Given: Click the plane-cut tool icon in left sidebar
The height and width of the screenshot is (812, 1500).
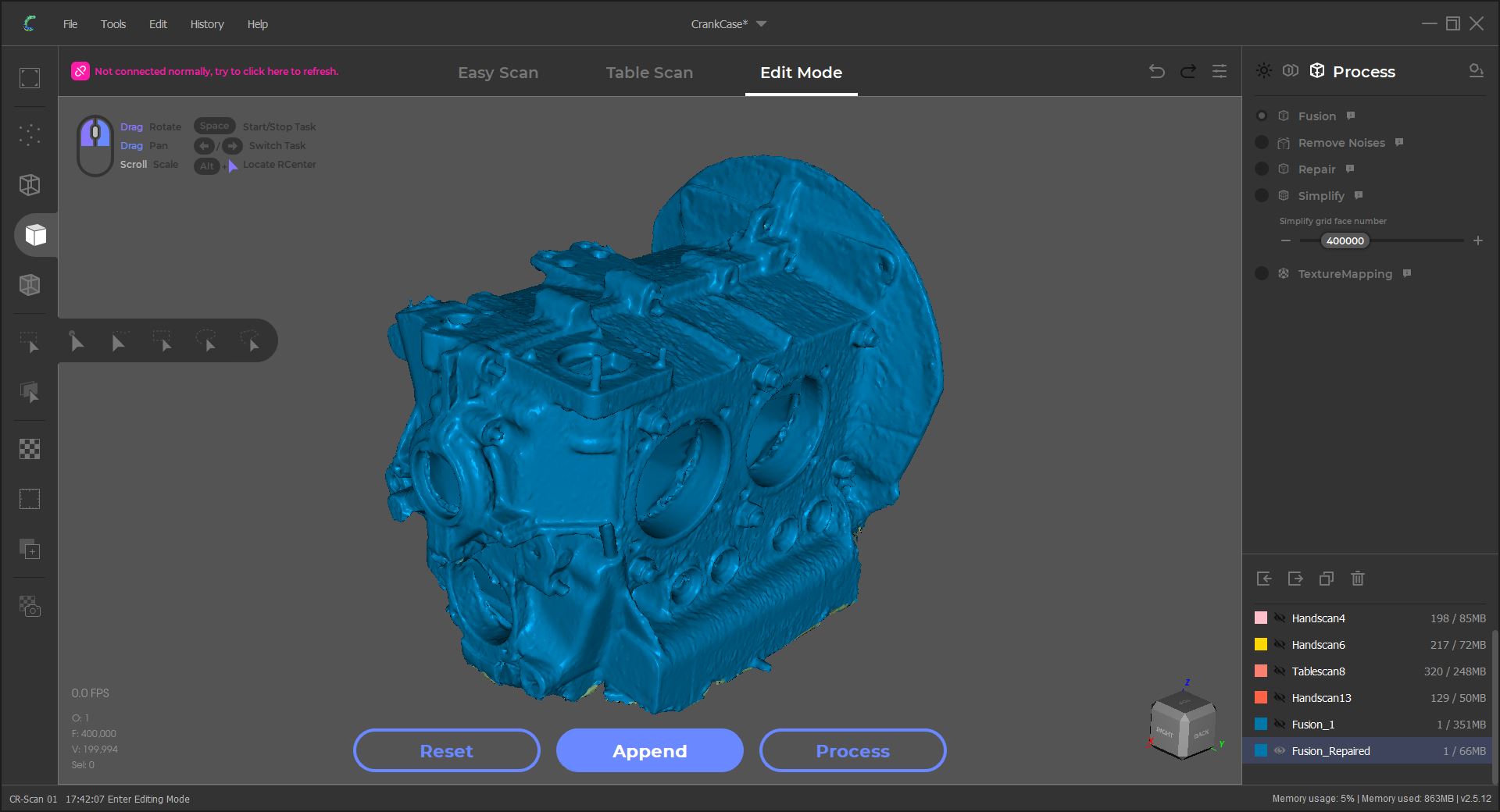Looking at the screenshot, I should tap(30, 392).
